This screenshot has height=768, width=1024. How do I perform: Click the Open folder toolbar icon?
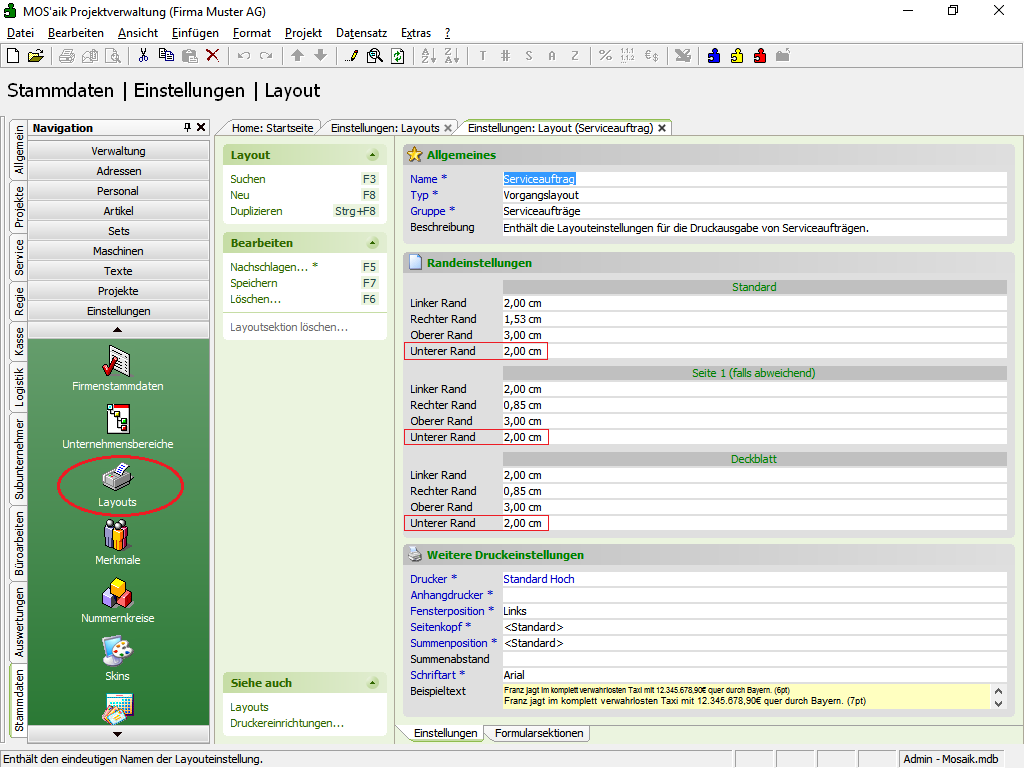pos(36,56)
